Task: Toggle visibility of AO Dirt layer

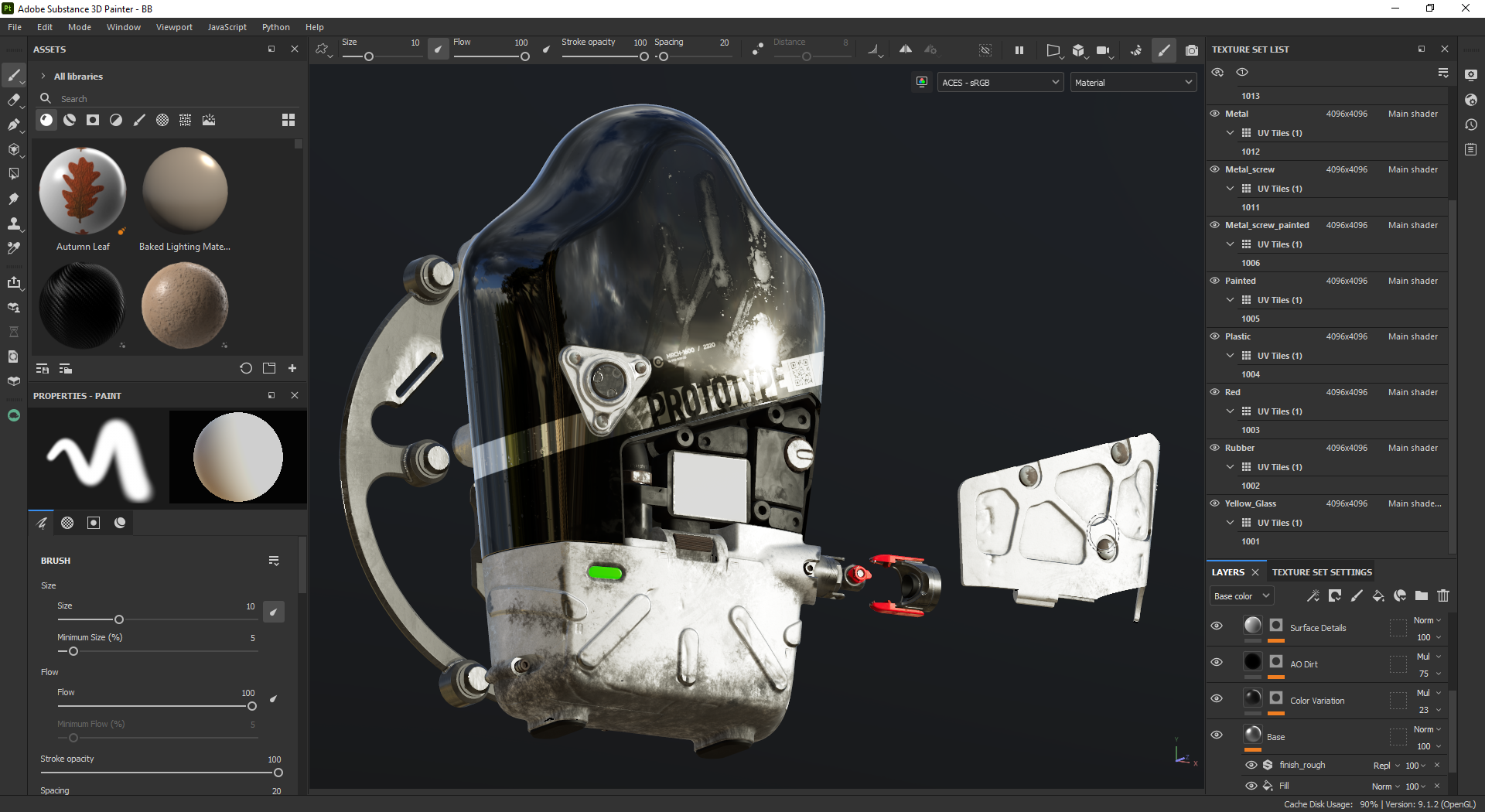Action: tap(1217, 662)
